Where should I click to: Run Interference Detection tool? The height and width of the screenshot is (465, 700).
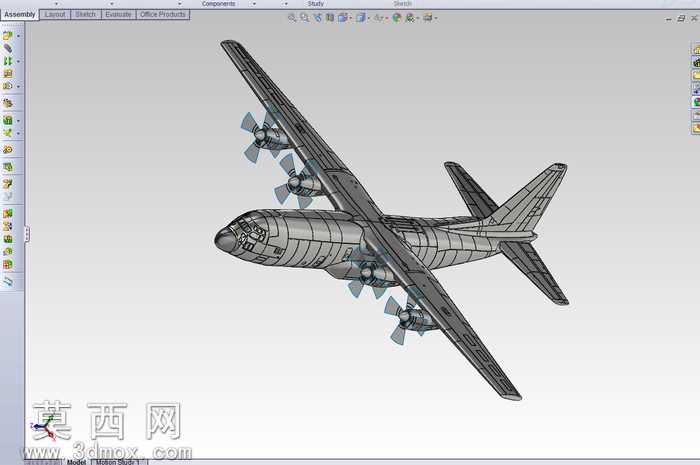8,214
